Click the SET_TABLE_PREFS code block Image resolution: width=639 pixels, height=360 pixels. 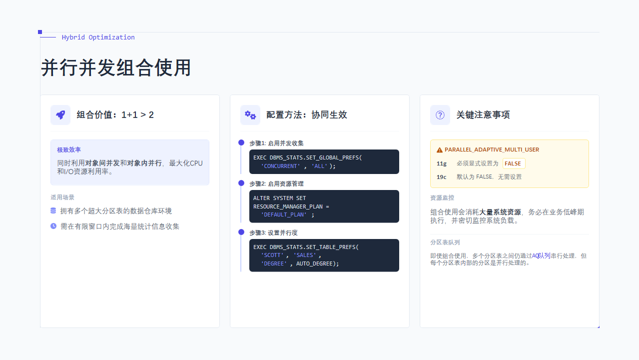324,255
